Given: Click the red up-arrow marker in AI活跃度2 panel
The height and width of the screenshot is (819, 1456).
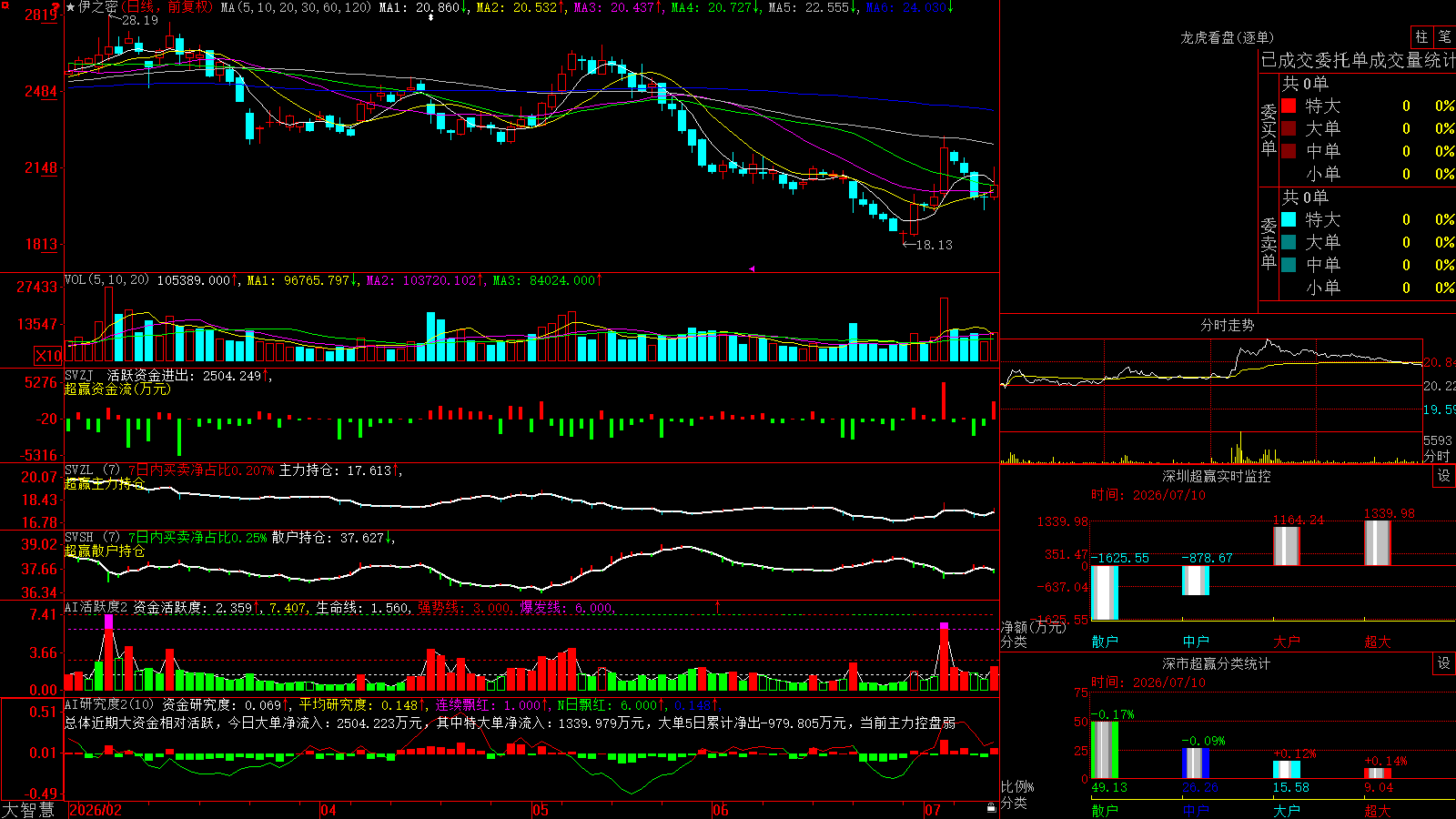Looking at the screenshot, I should (x=717, y=606).
